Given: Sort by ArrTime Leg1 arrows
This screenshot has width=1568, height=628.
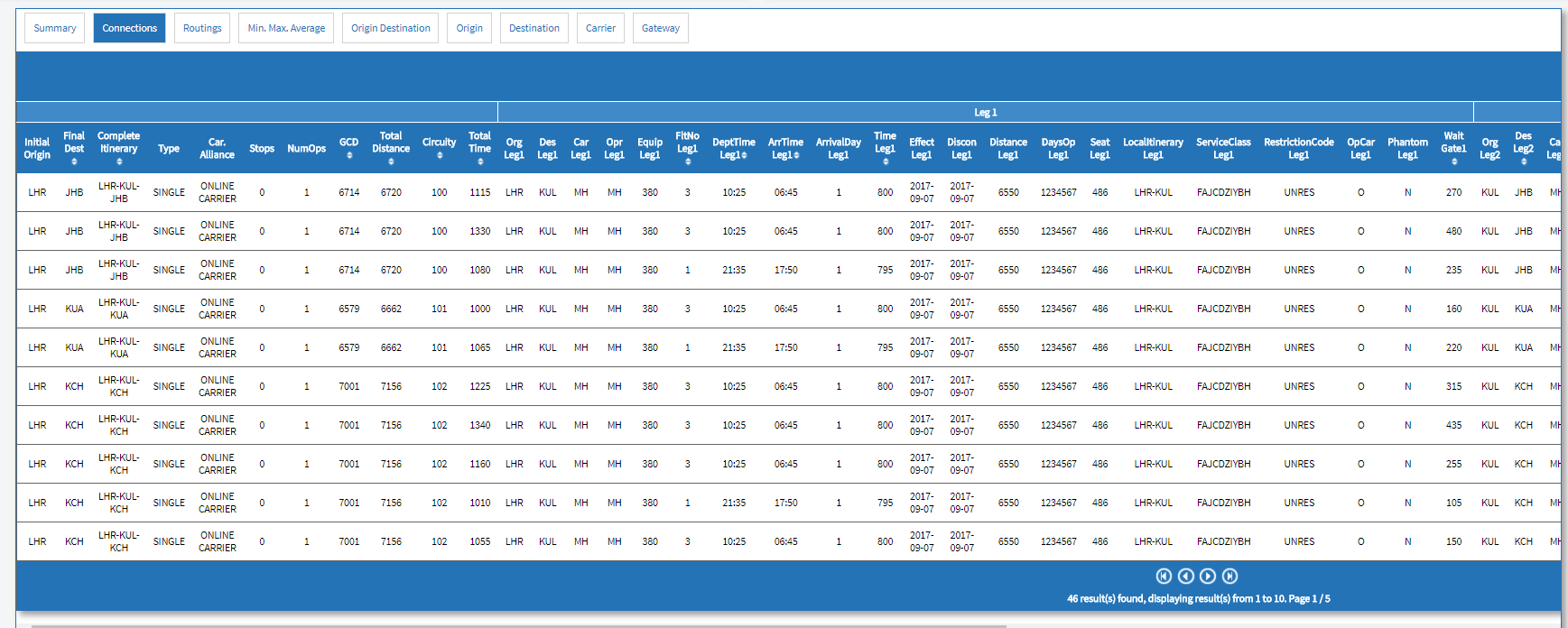Looking at the screenshot, I should click(x=796, y=155).
